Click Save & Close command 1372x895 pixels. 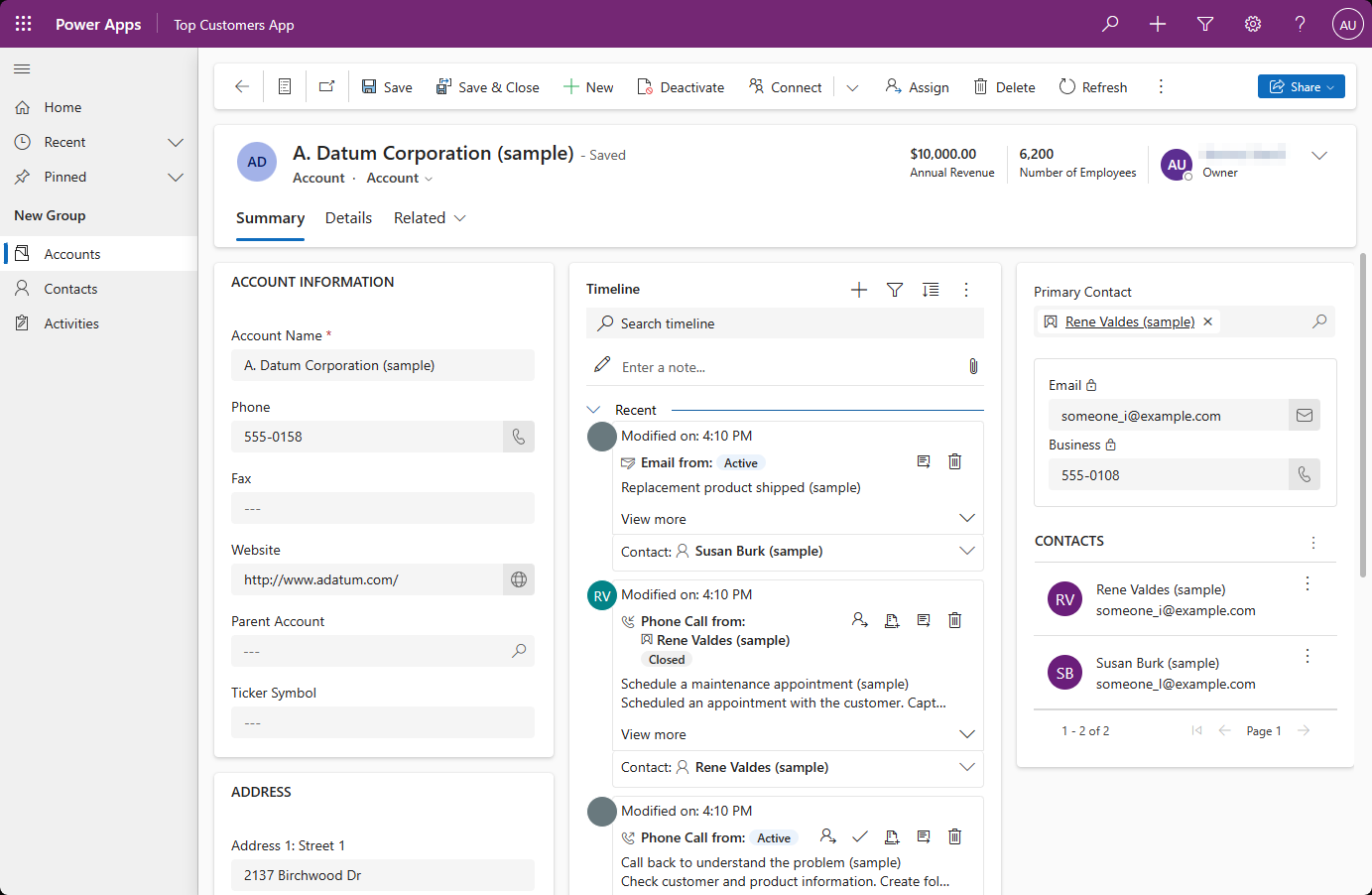pos(487,87)
